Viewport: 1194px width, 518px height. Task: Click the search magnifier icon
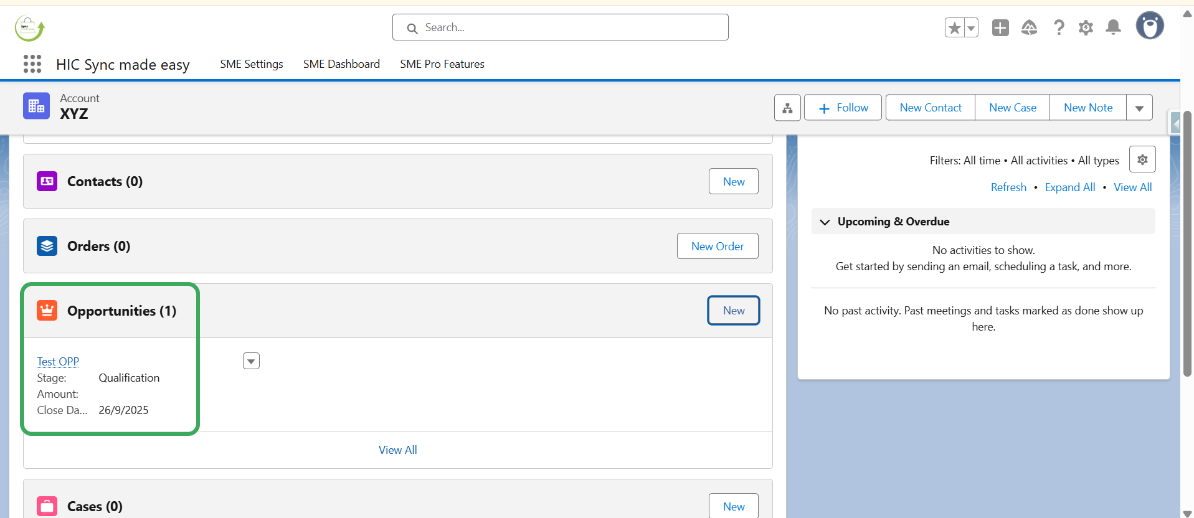tap(412, 28)
